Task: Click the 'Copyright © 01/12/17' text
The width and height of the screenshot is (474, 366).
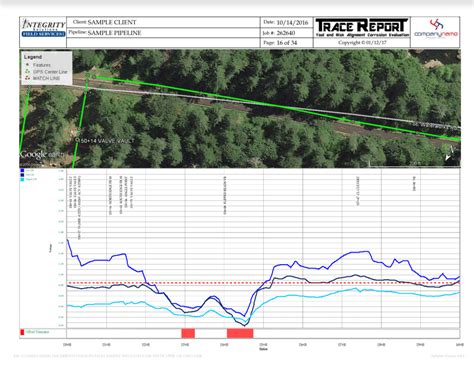Action: coord(362,43)
